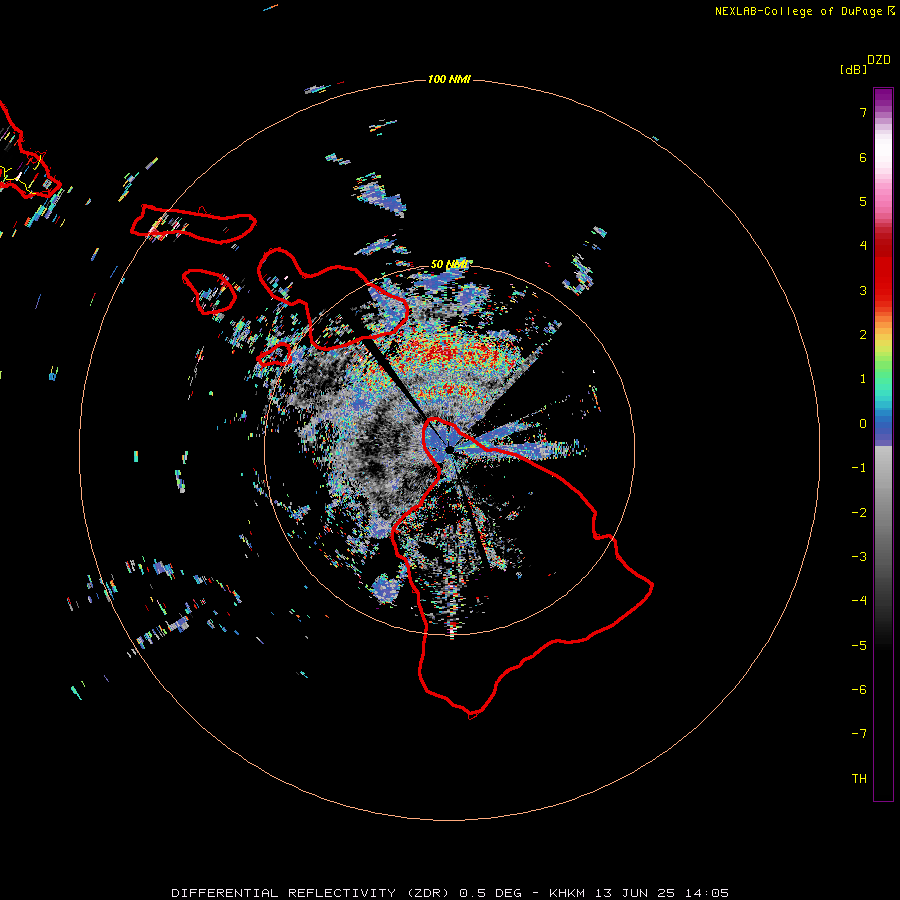This screenshot has height=900, width=900.
Task: Click the TH threshold label on legend
Action: click(x=859, y=779)
